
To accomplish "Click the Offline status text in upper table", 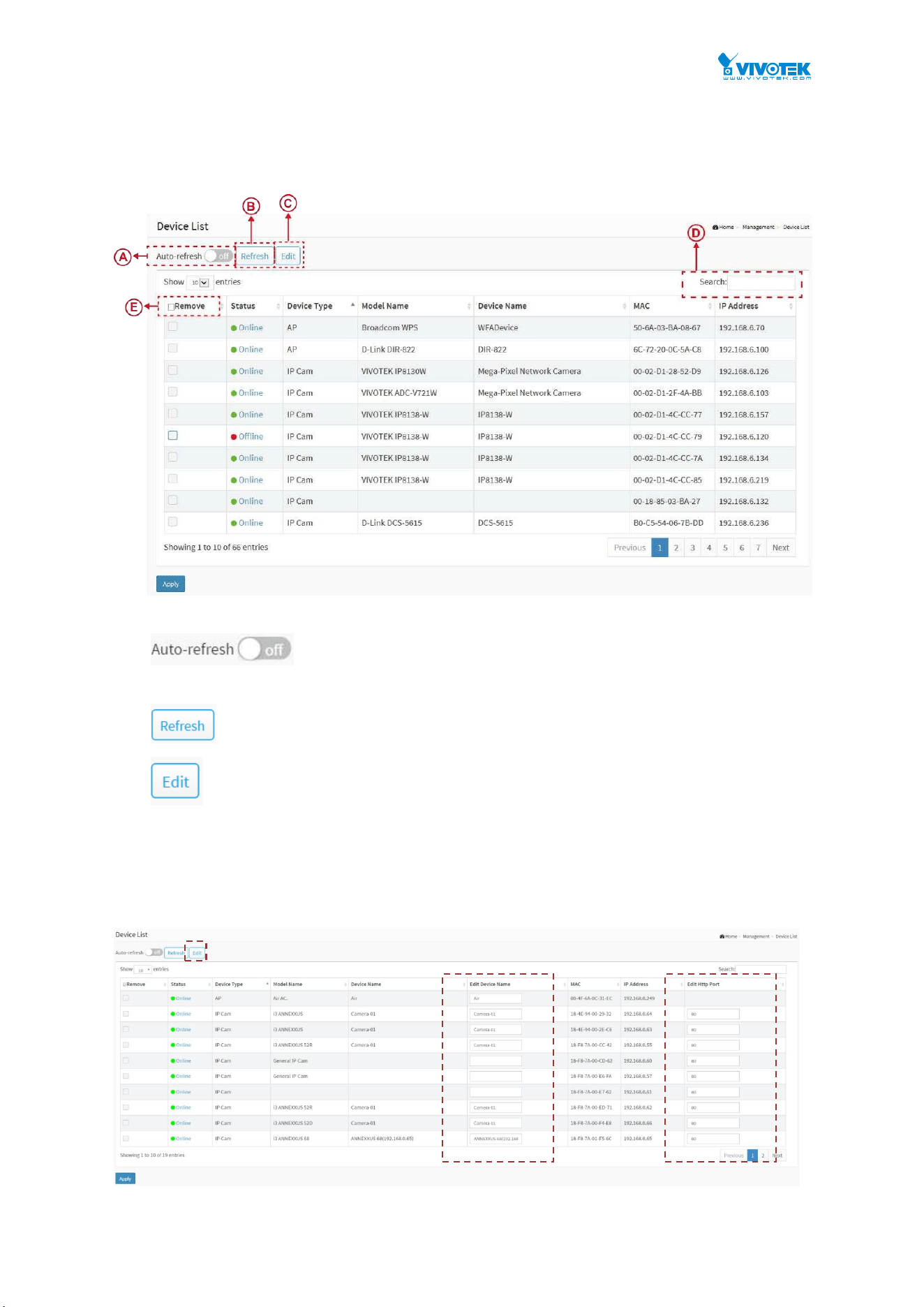I will (251, 437).
